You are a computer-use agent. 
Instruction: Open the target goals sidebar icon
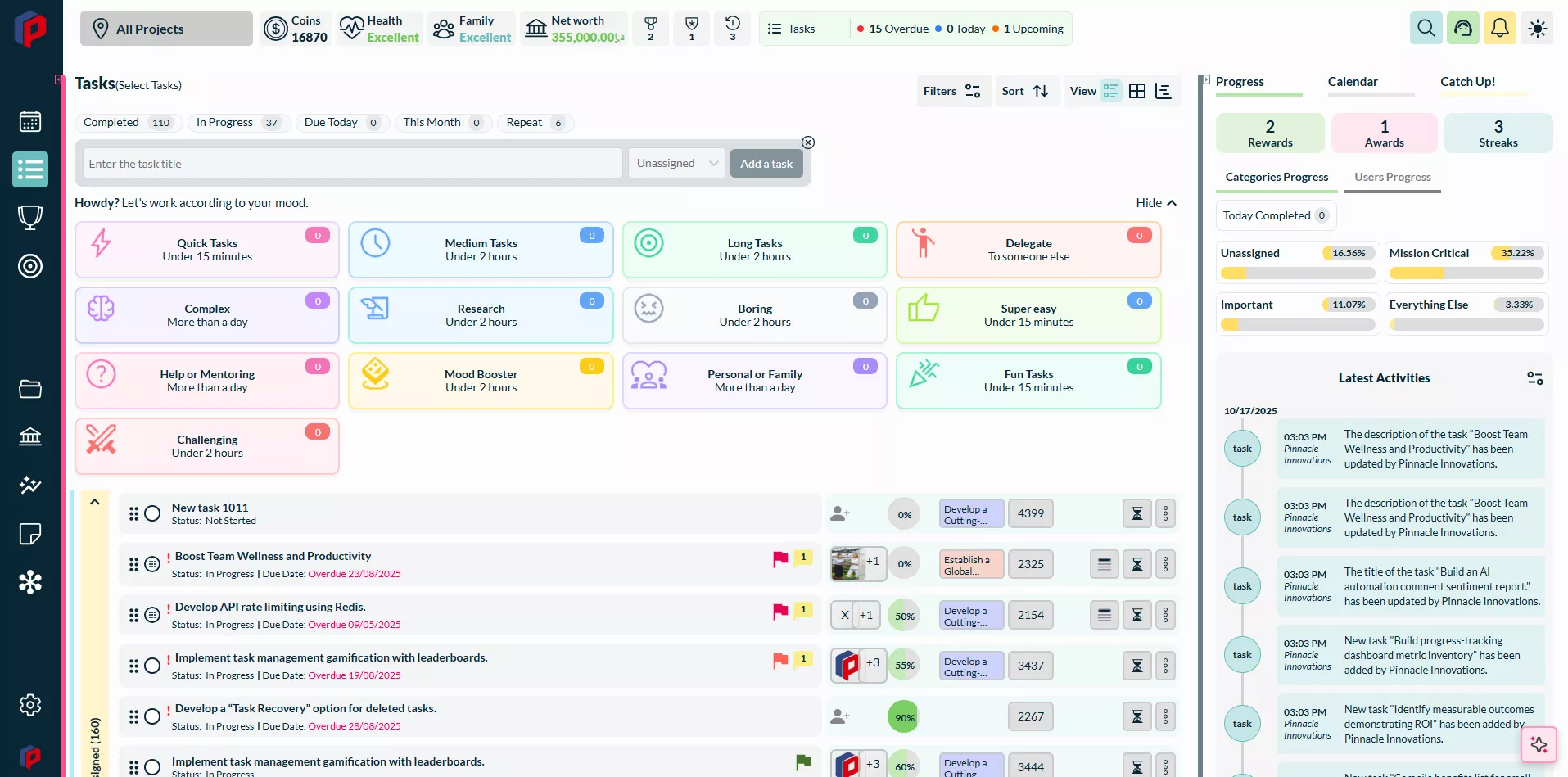(30, 266)
